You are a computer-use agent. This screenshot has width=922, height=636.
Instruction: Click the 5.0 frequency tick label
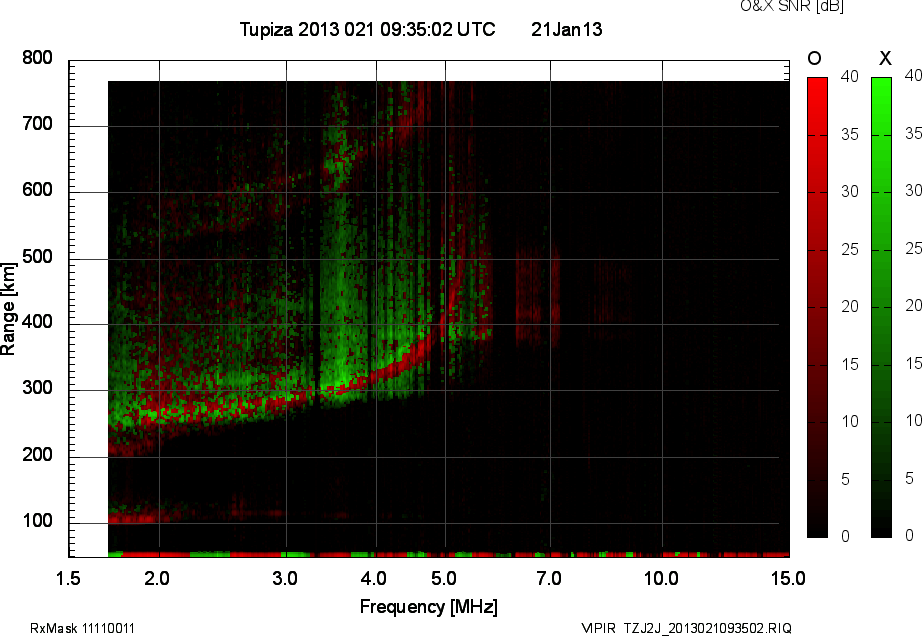[444, 578]
